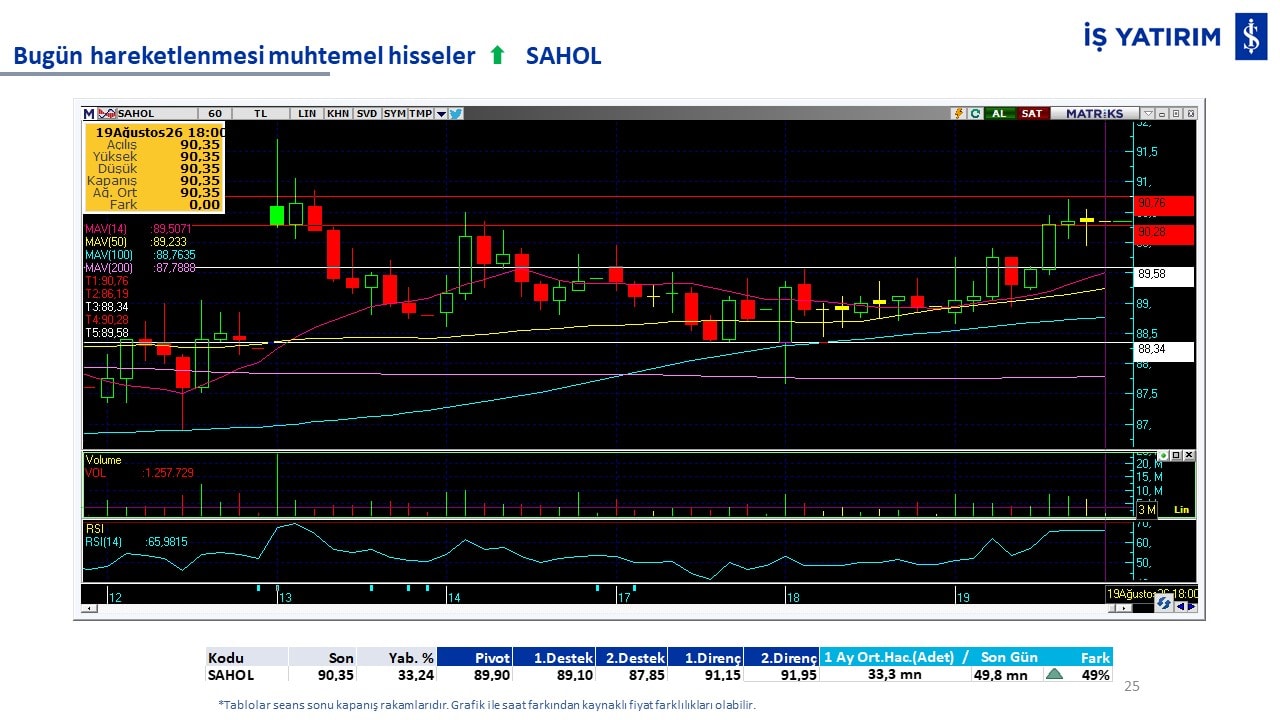
Task: Click the page number 25
Action: tap(1132, 687)
